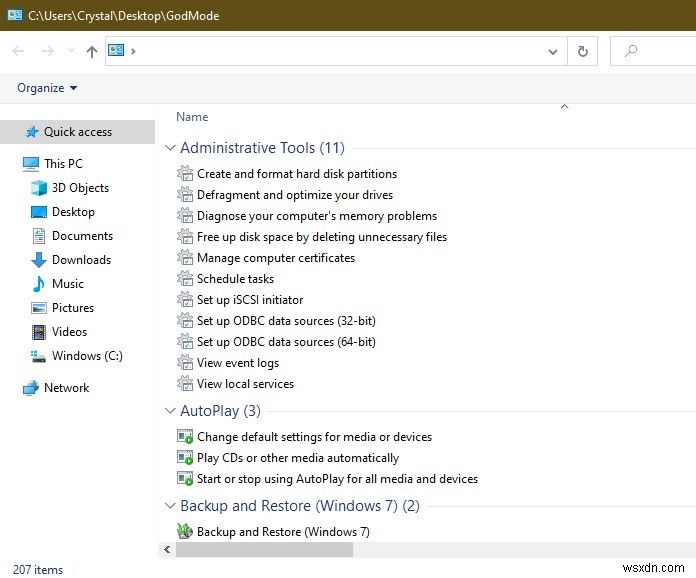
Task: Click icon beside View event logs
Action: click(x=185, y=363)
